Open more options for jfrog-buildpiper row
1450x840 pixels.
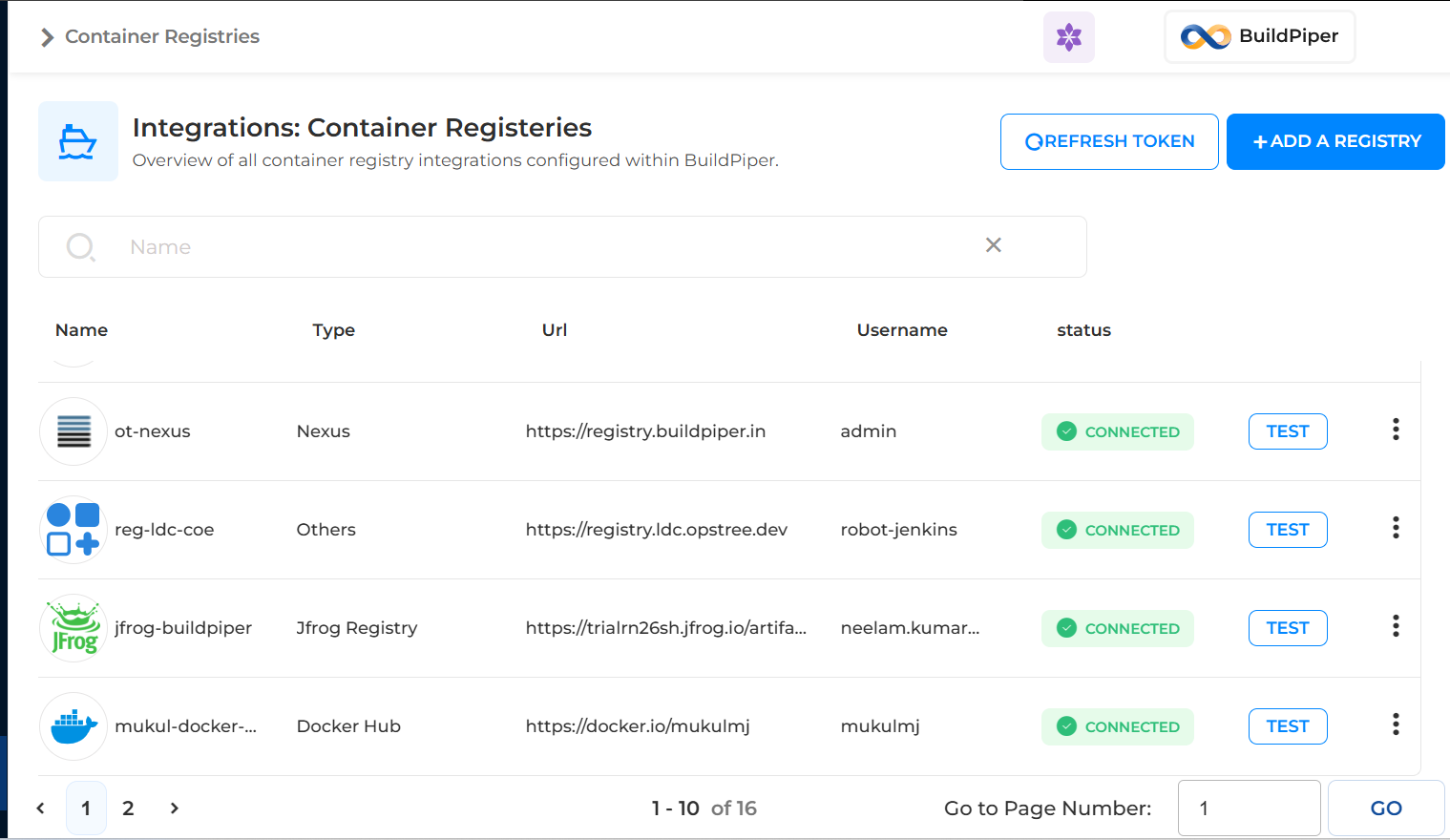tap(1396, 626)
